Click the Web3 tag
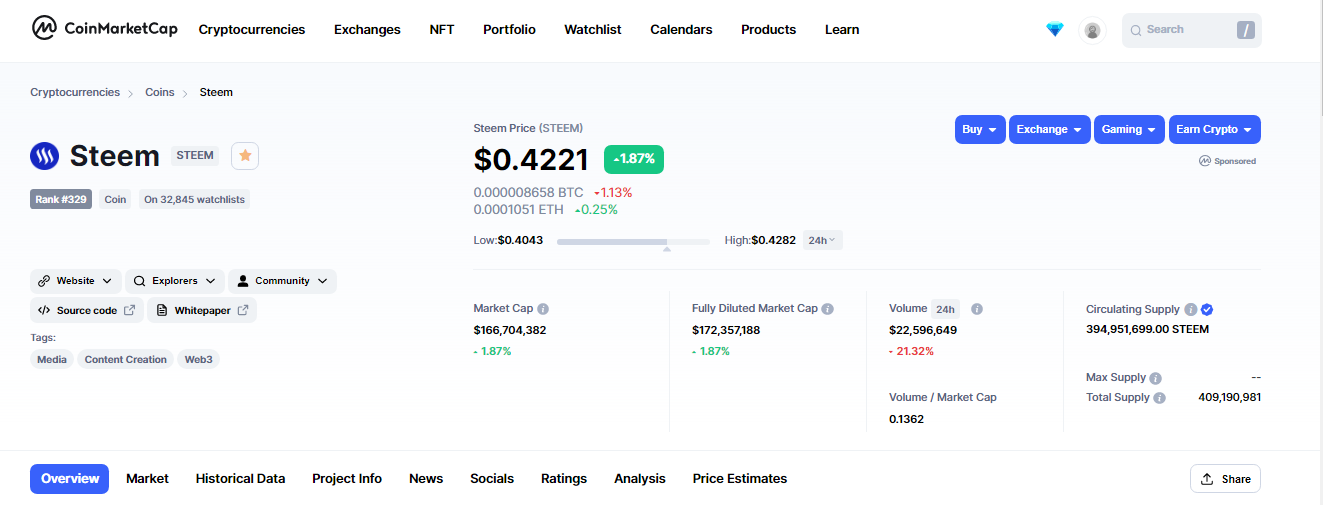Viewport: 1323px width, 505px height. (x=199, y=360)
